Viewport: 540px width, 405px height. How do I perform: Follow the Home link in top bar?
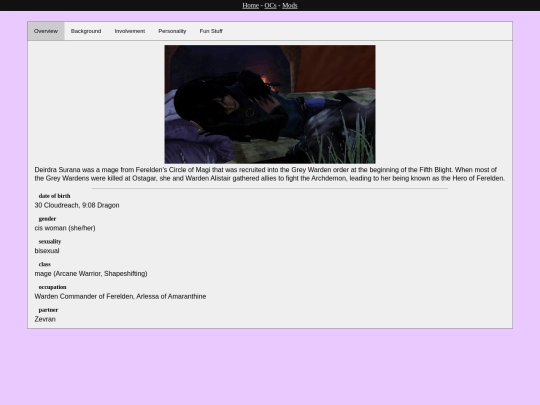point(250,5)
